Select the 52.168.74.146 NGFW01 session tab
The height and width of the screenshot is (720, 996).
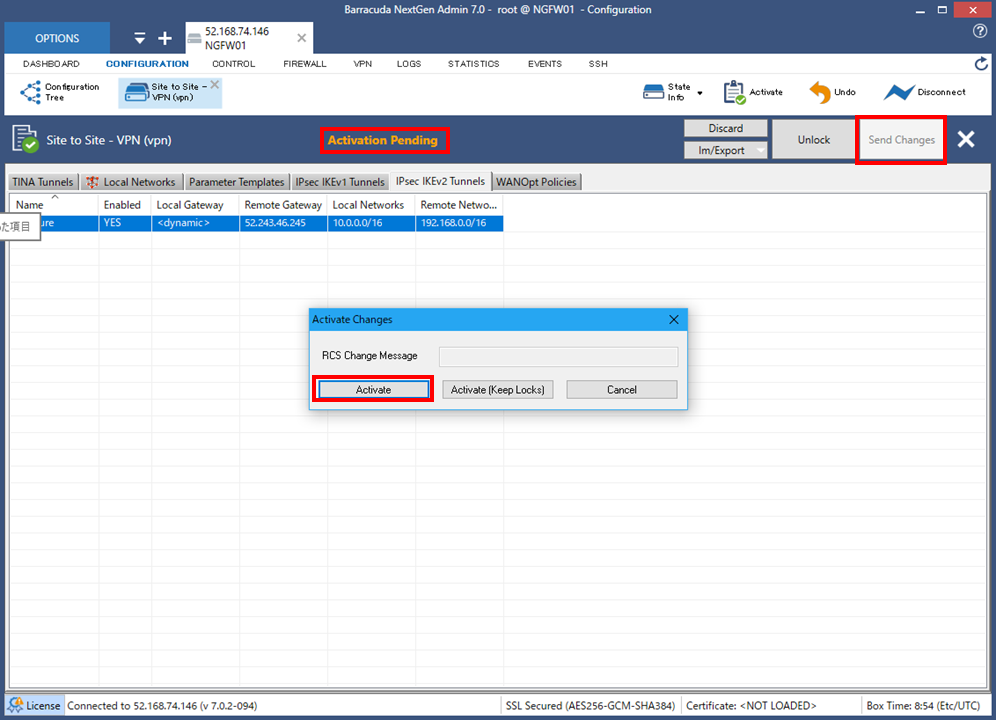coord(249,38)
